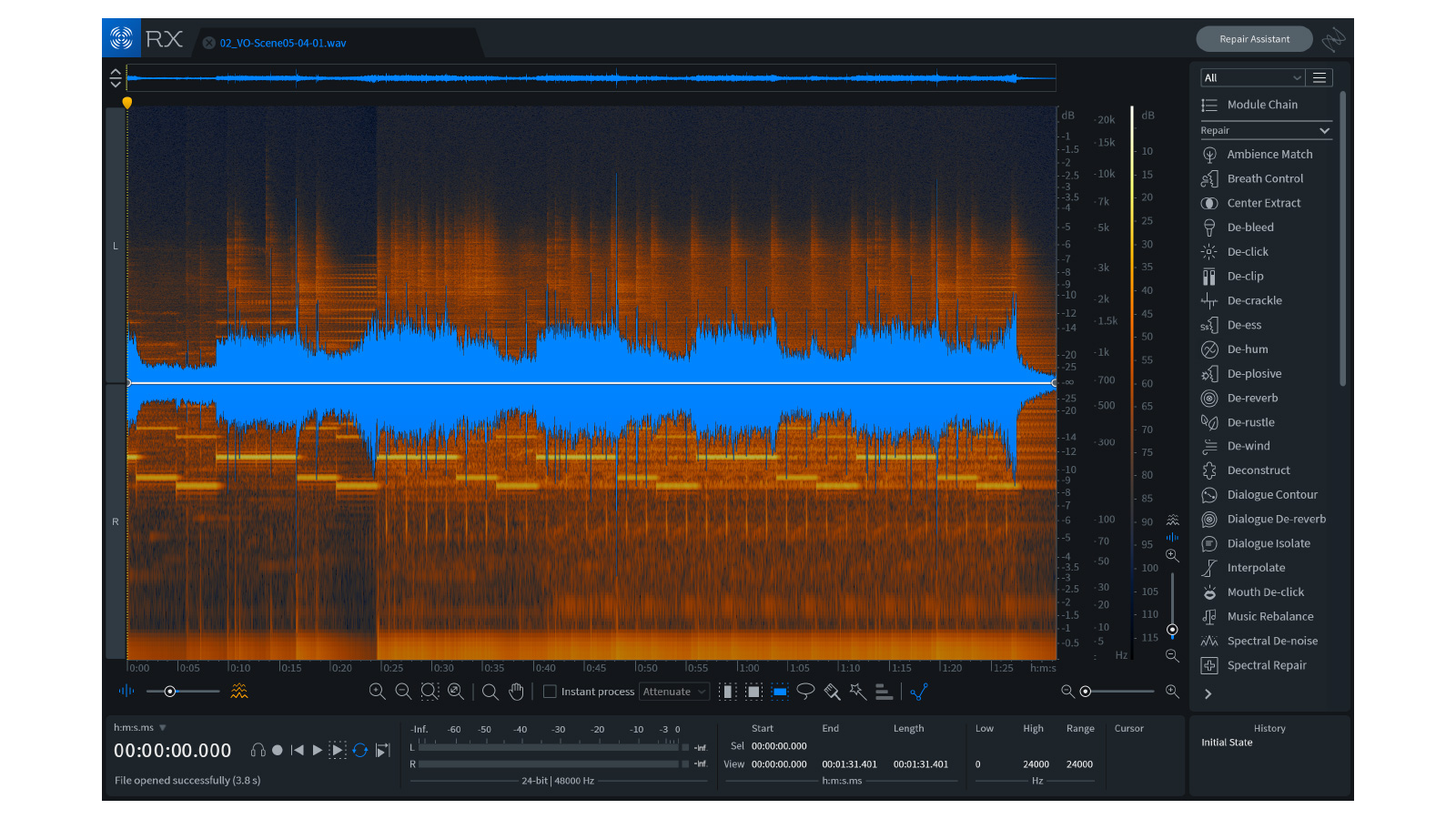Click the Initial State history entry

pos(1227,743)
